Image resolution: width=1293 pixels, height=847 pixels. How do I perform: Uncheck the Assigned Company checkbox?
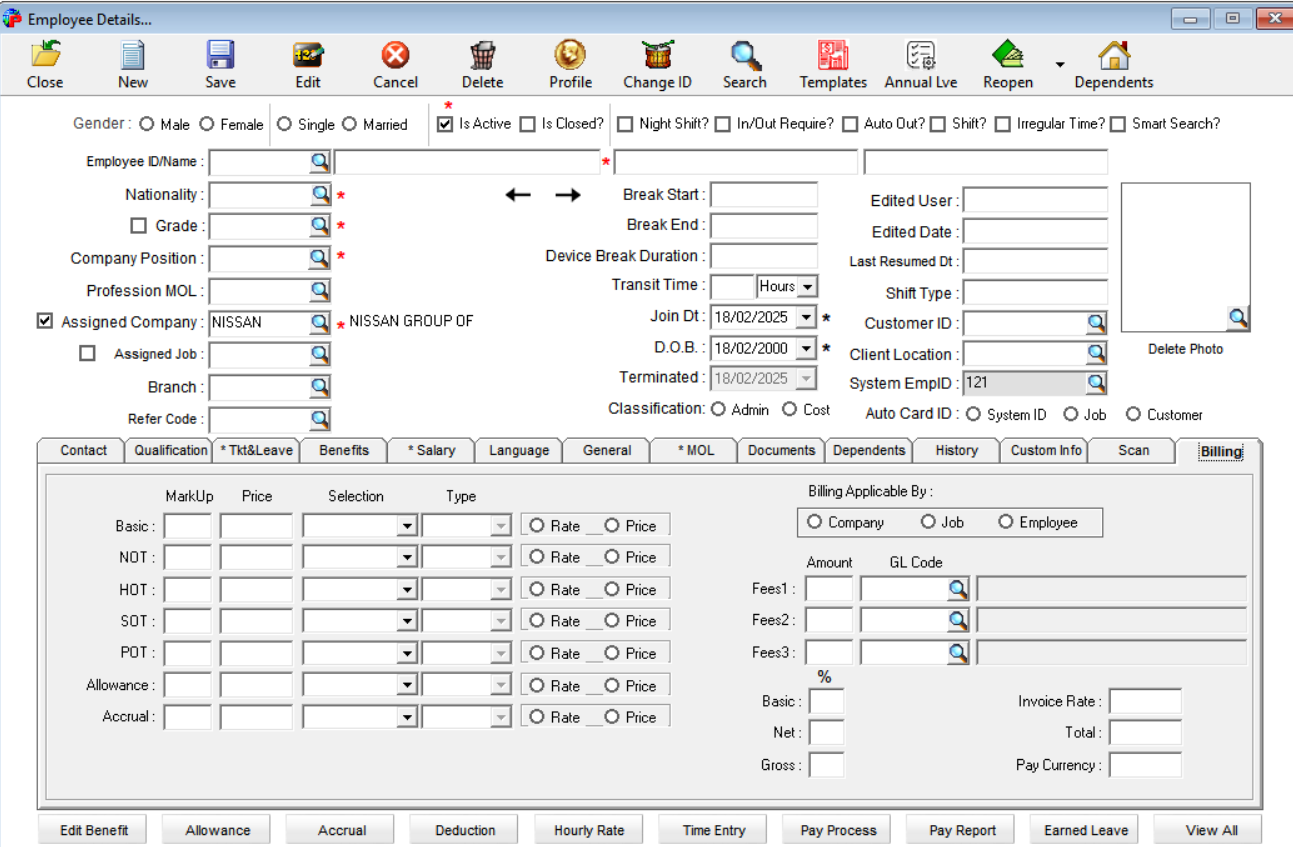pyautogui.click(x=44, y=321)
